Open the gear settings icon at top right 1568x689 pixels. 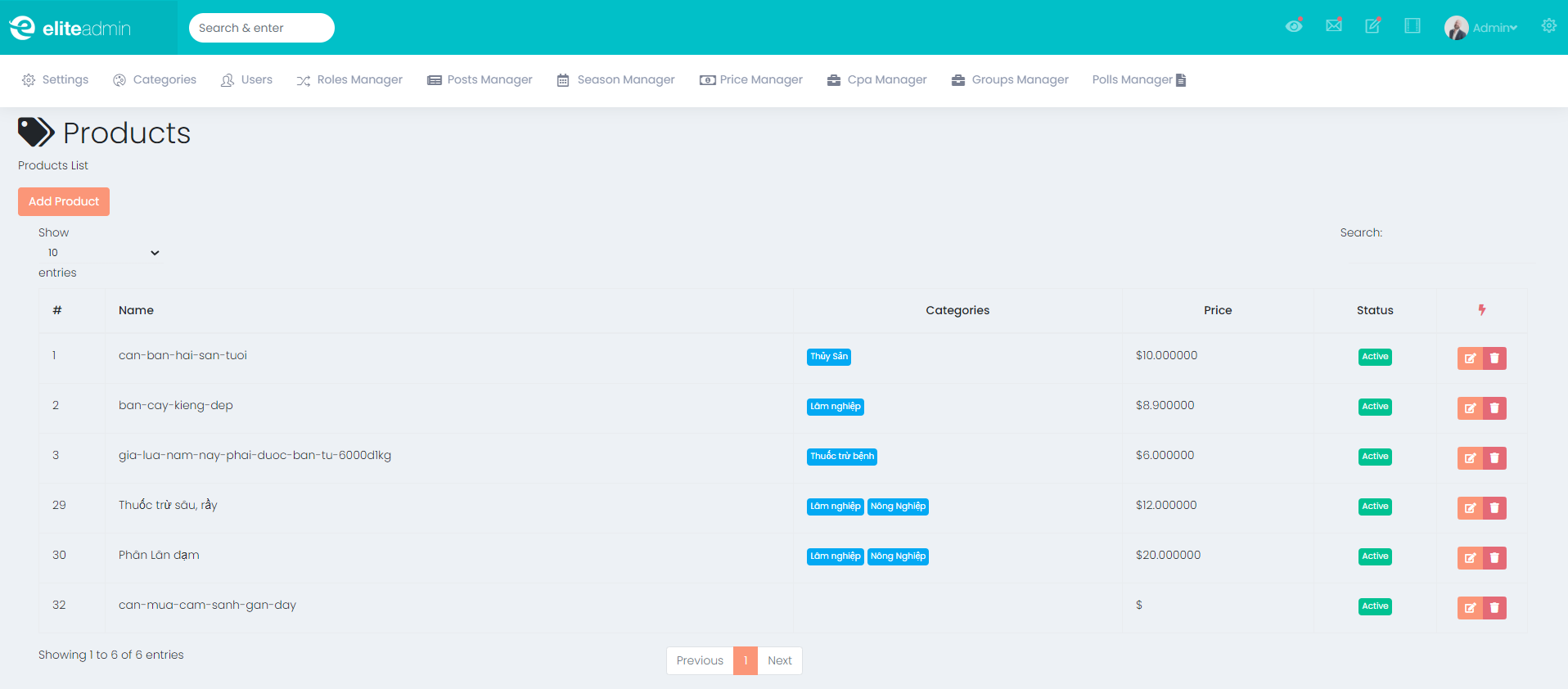point(1549,25)
